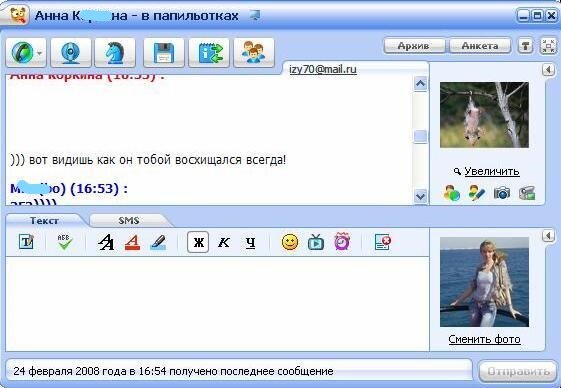Start a group conference with the people icon
Image resolution: width=561 pixels, height=388 pixels.
click(254, 53)
